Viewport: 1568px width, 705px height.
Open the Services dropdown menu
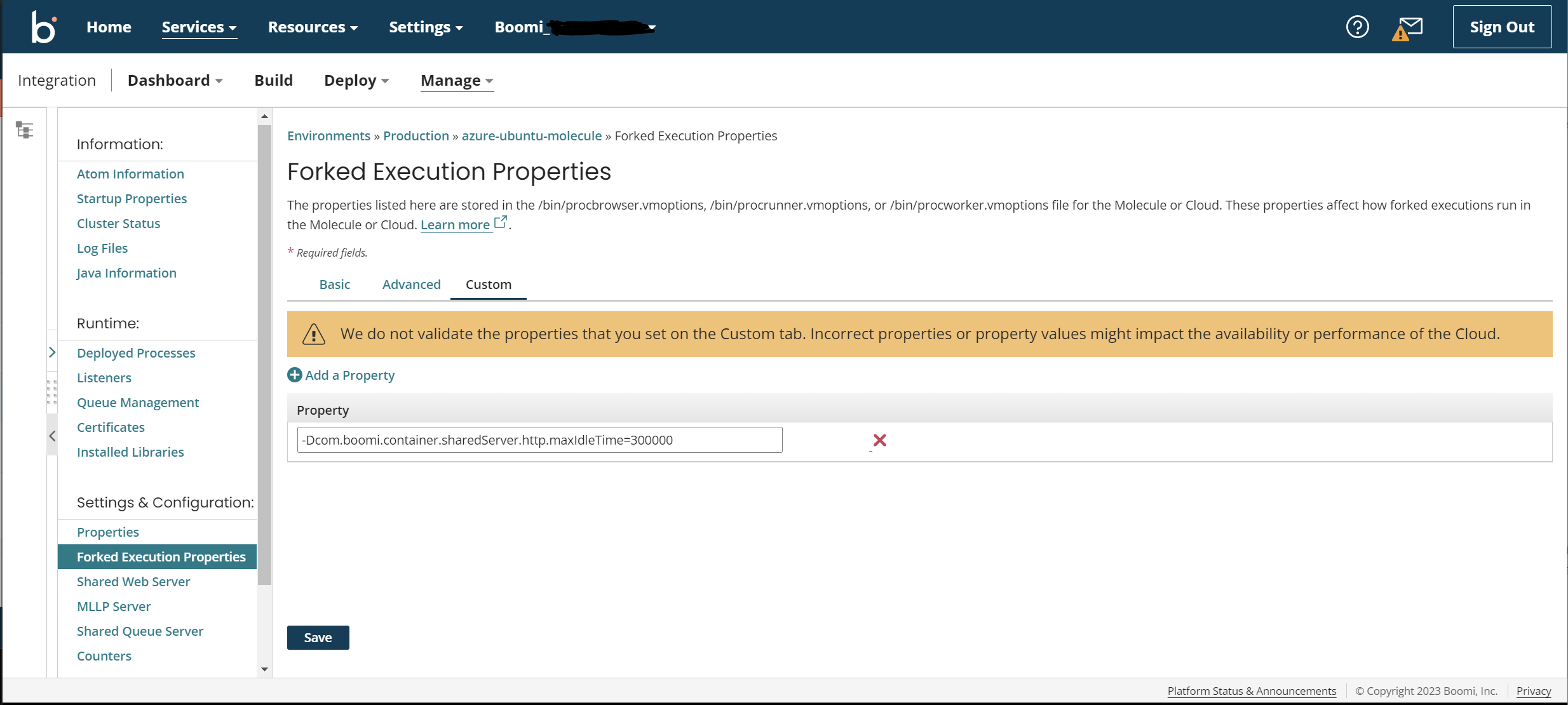click(x=199, y=27)
